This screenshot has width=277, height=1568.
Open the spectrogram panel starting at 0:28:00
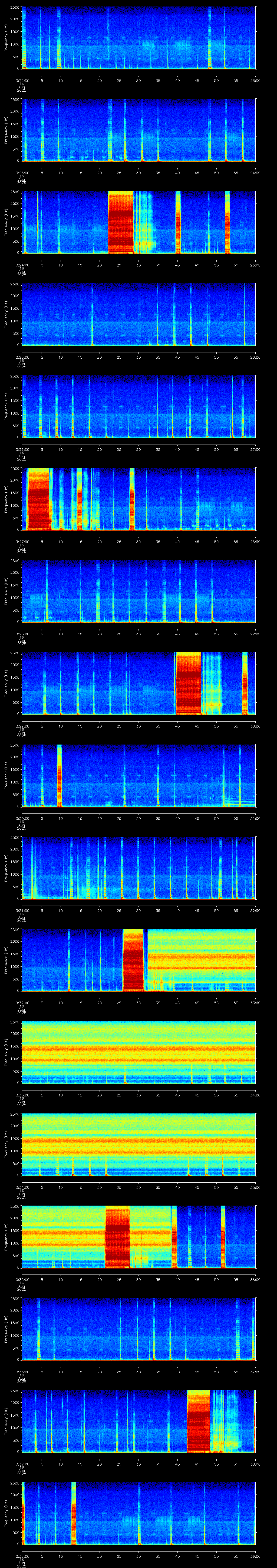(x=138, y=591)
